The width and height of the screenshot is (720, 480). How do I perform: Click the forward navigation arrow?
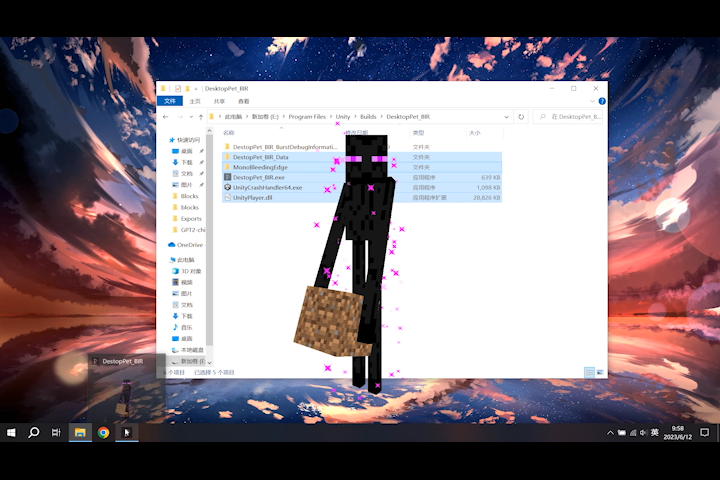point(180,117)
